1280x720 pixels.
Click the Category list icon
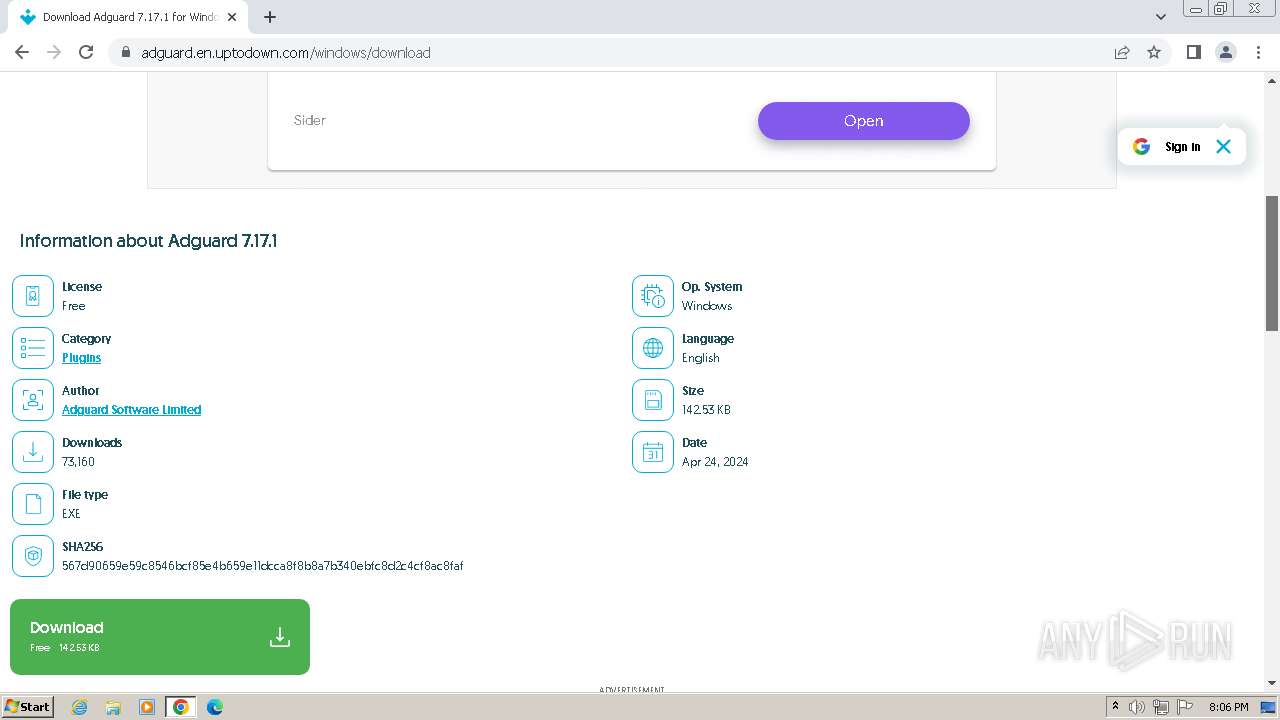(x=33, y=348)
